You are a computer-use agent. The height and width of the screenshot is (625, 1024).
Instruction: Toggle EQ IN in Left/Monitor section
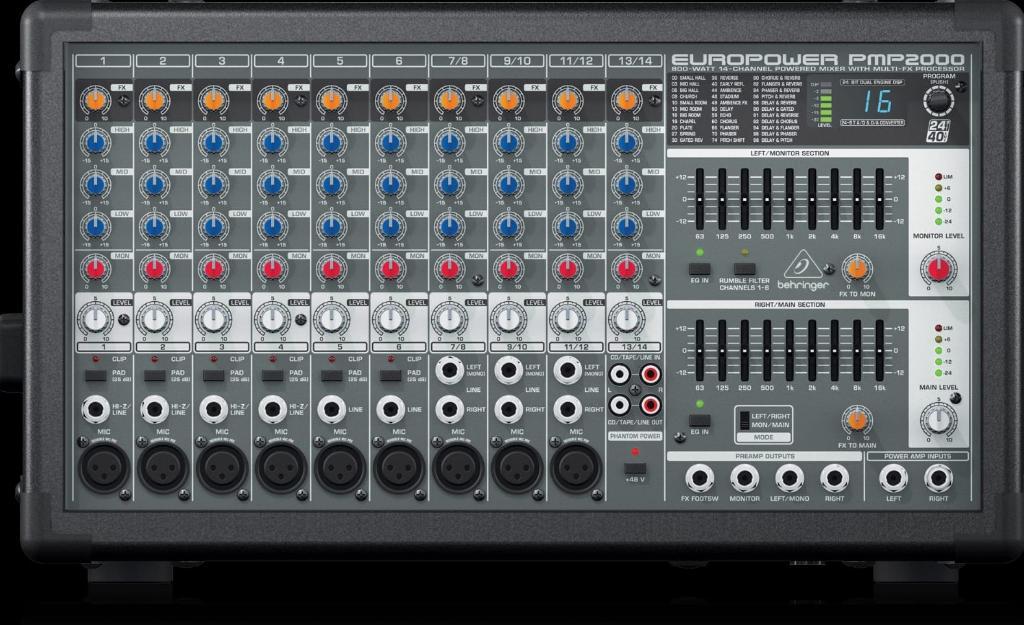point(699,268)
